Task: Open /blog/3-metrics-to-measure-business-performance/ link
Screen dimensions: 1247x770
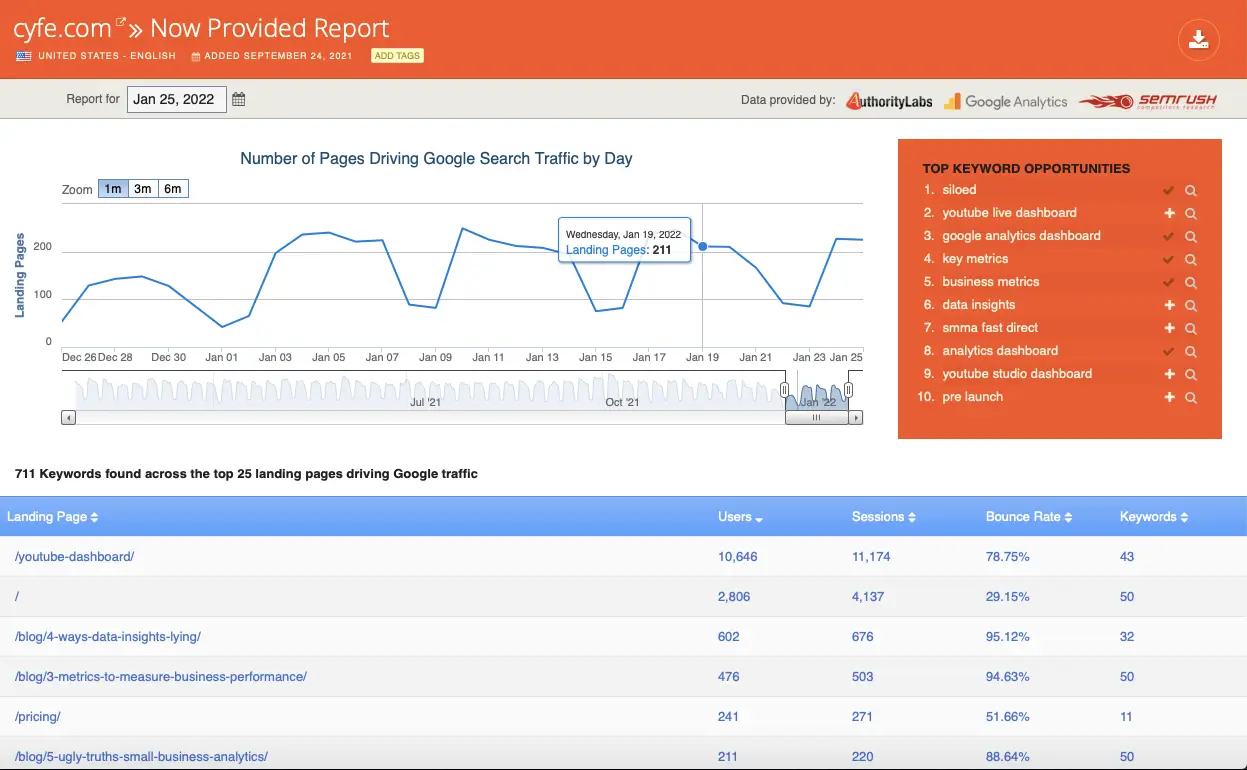Action: (x=161, y=676)
